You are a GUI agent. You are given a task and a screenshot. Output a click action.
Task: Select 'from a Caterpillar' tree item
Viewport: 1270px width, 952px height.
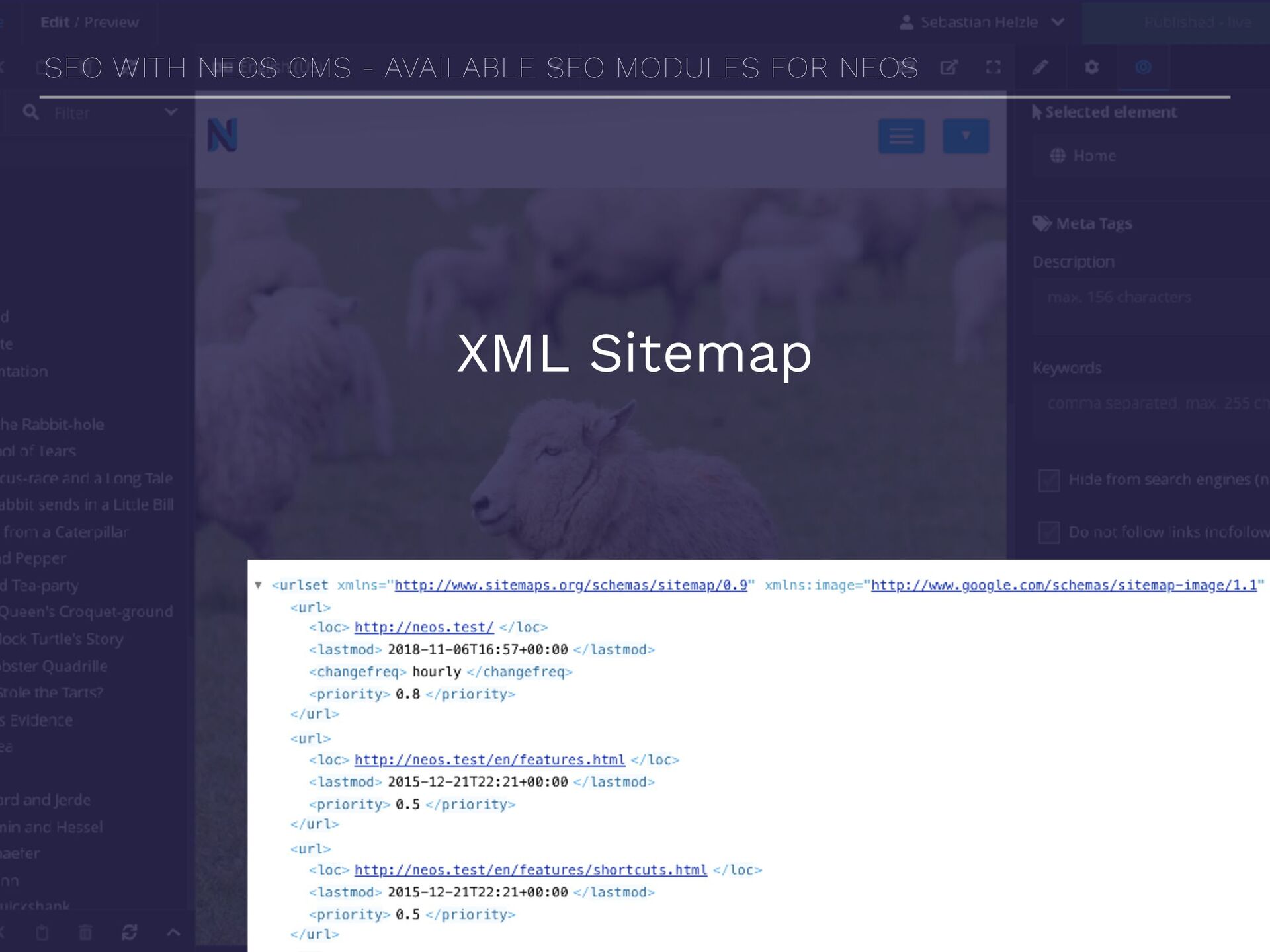coord(65,532)
